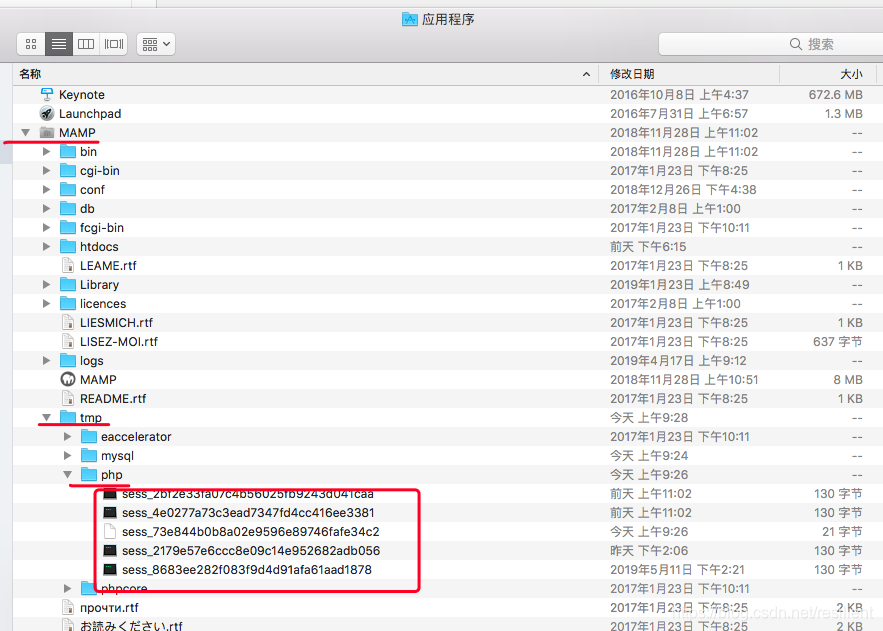Switch Finder to column view
The image size is (883, 631).
(x=86, y=44)
